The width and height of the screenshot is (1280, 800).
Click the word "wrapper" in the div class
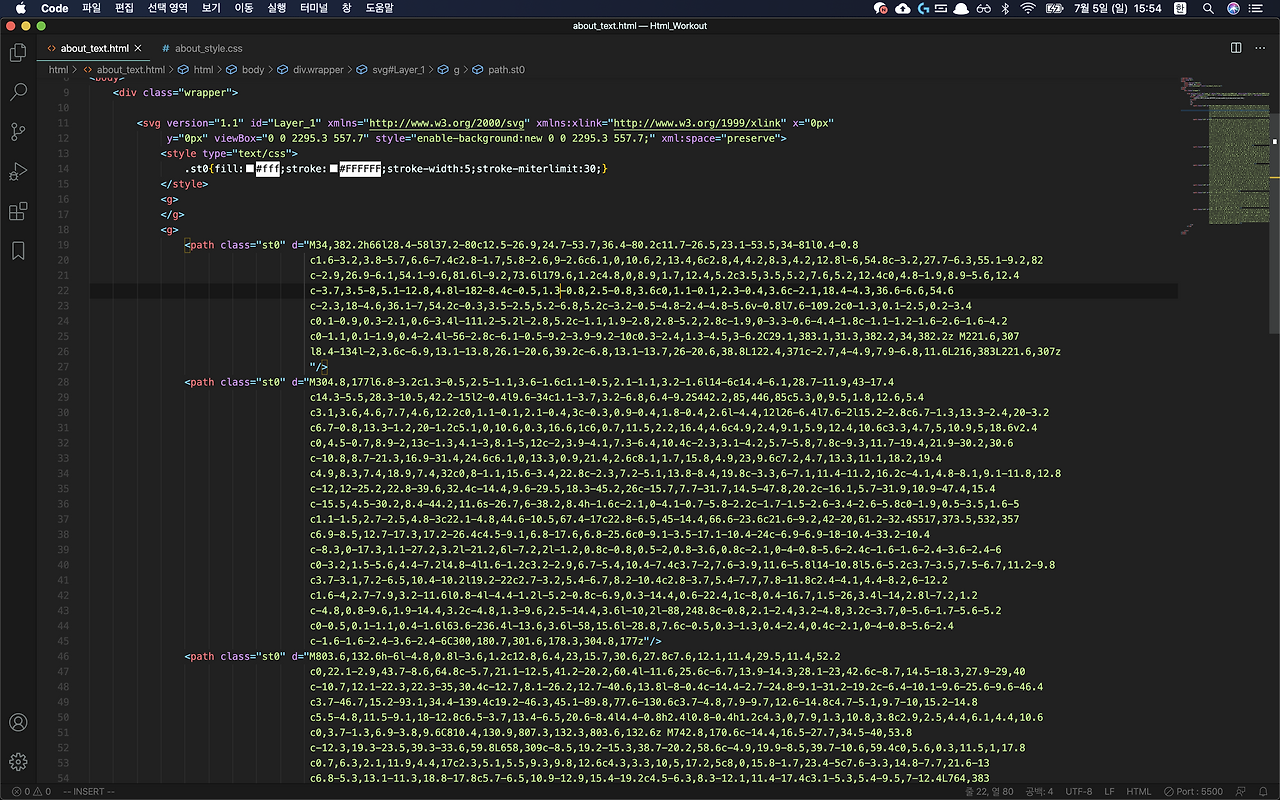(204, 93)
